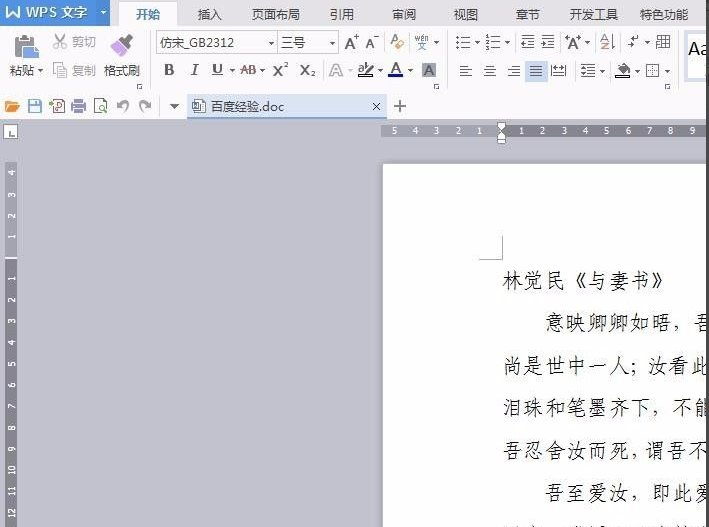Open the font size dropdown 三号
Viewport: 709px width, 527px height.
pos(332,43)
